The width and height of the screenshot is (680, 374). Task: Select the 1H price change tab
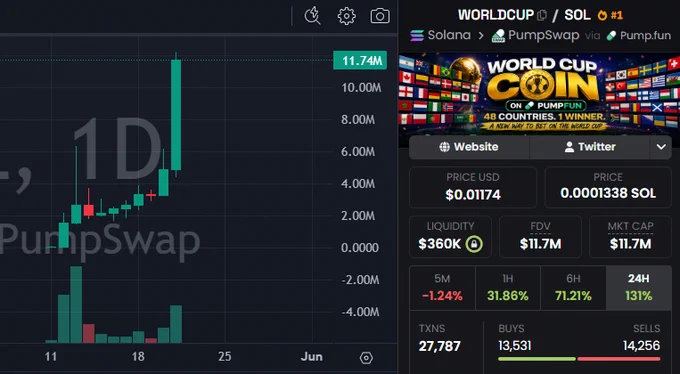click(508, 288)
